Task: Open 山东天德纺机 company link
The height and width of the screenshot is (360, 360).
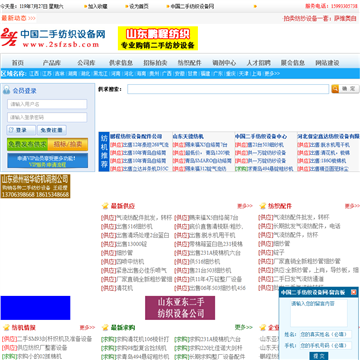Action: 188,136
